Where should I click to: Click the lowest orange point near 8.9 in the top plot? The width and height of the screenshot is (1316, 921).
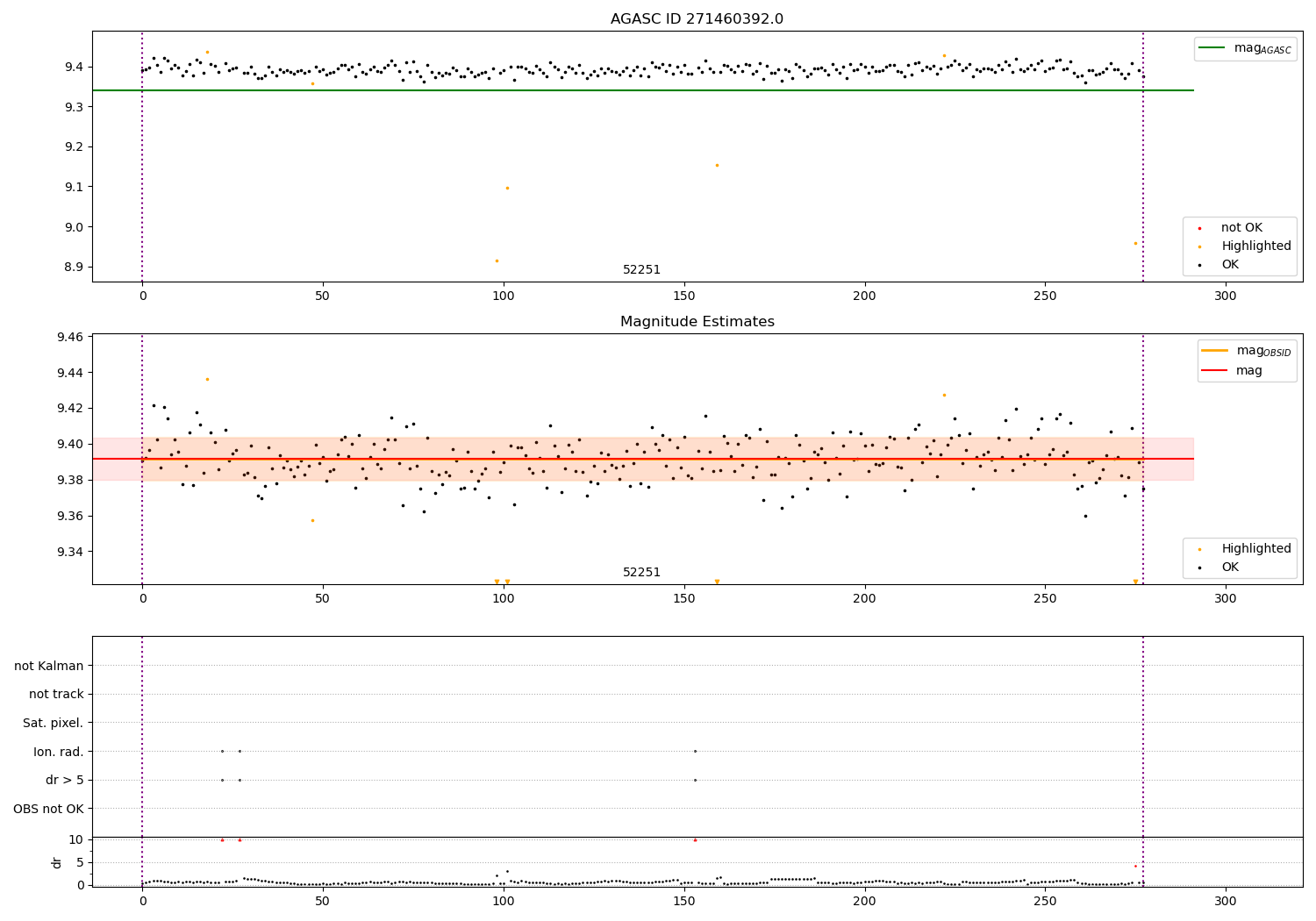point(497,261)
